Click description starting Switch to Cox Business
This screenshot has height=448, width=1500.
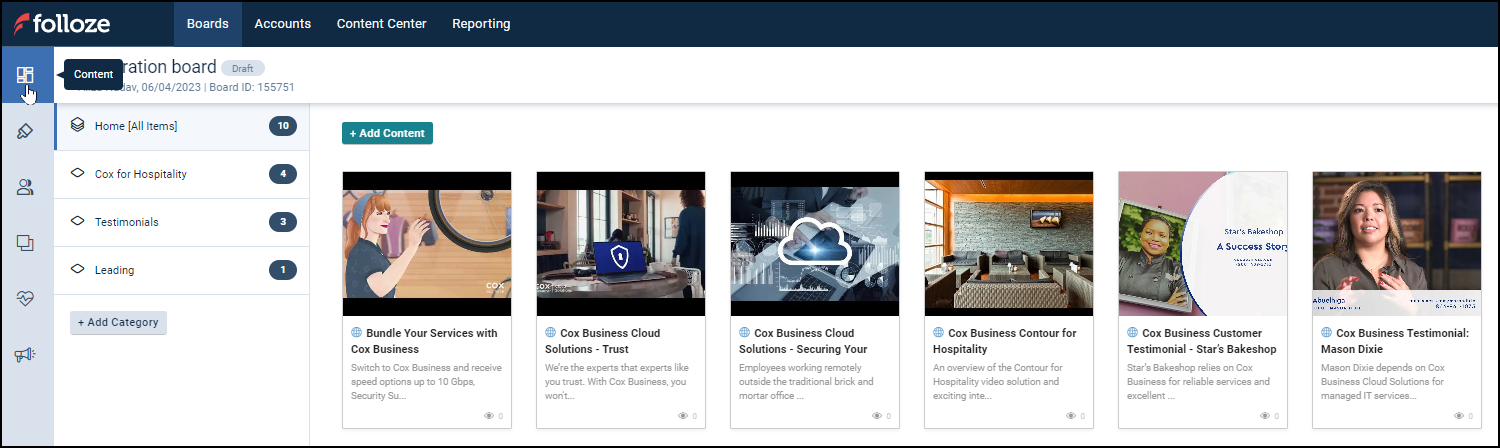(424, 382)
